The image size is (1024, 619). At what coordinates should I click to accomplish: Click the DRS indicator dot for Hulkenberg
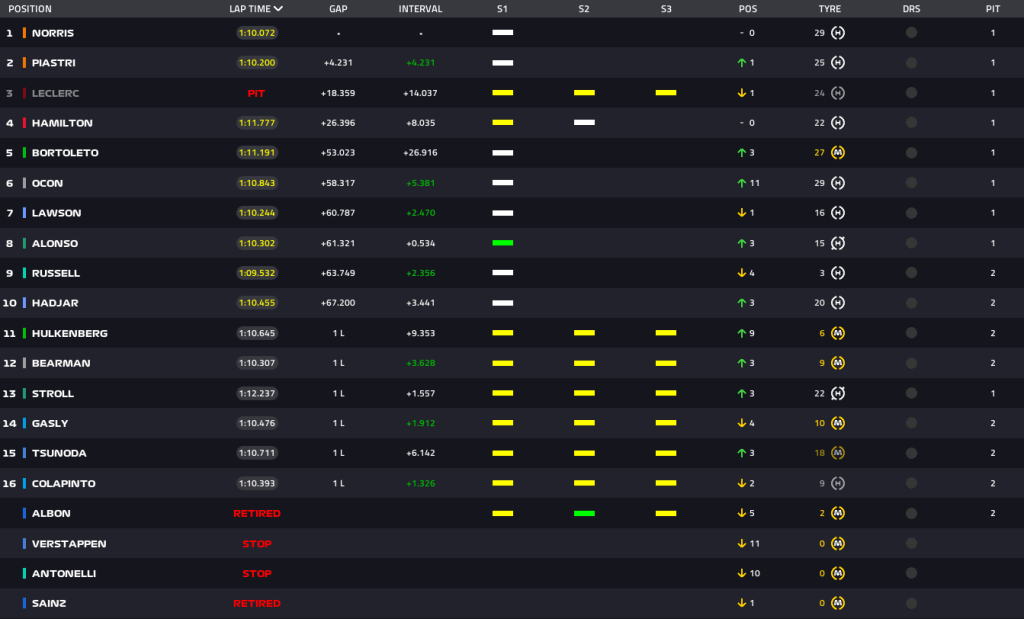point(911,333)
